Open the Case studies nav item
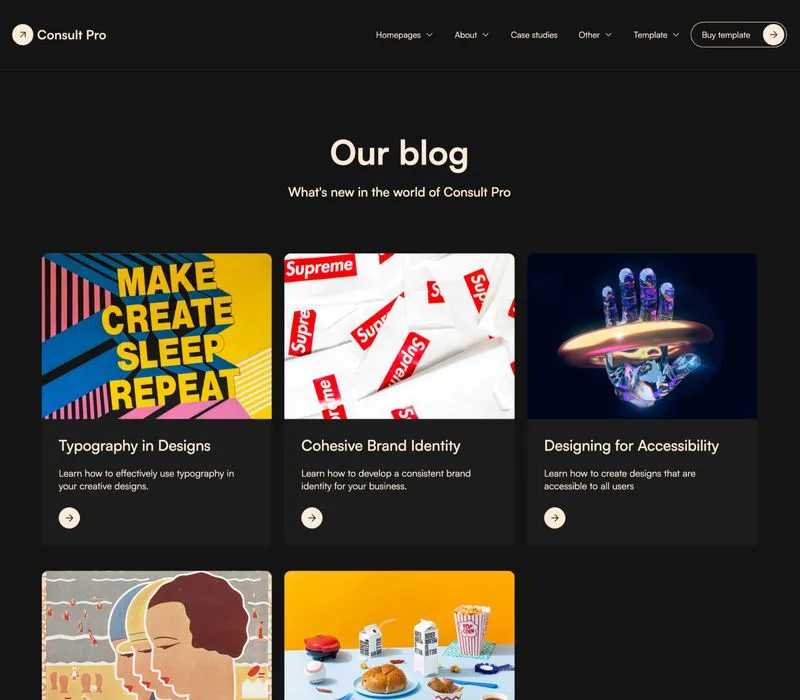 [534, 35]
